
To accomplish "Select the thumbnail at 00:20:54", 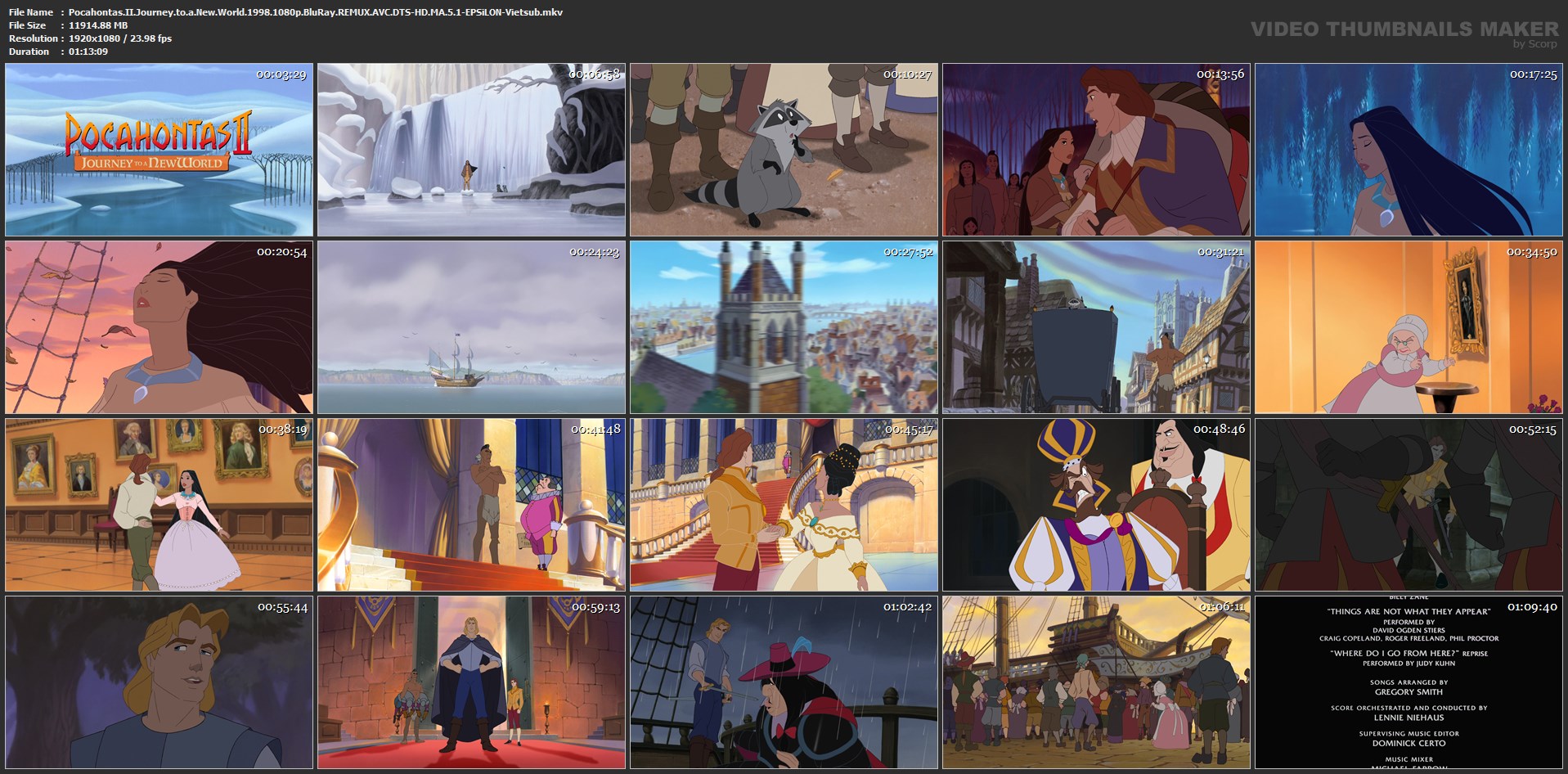I will click(159, 327).
